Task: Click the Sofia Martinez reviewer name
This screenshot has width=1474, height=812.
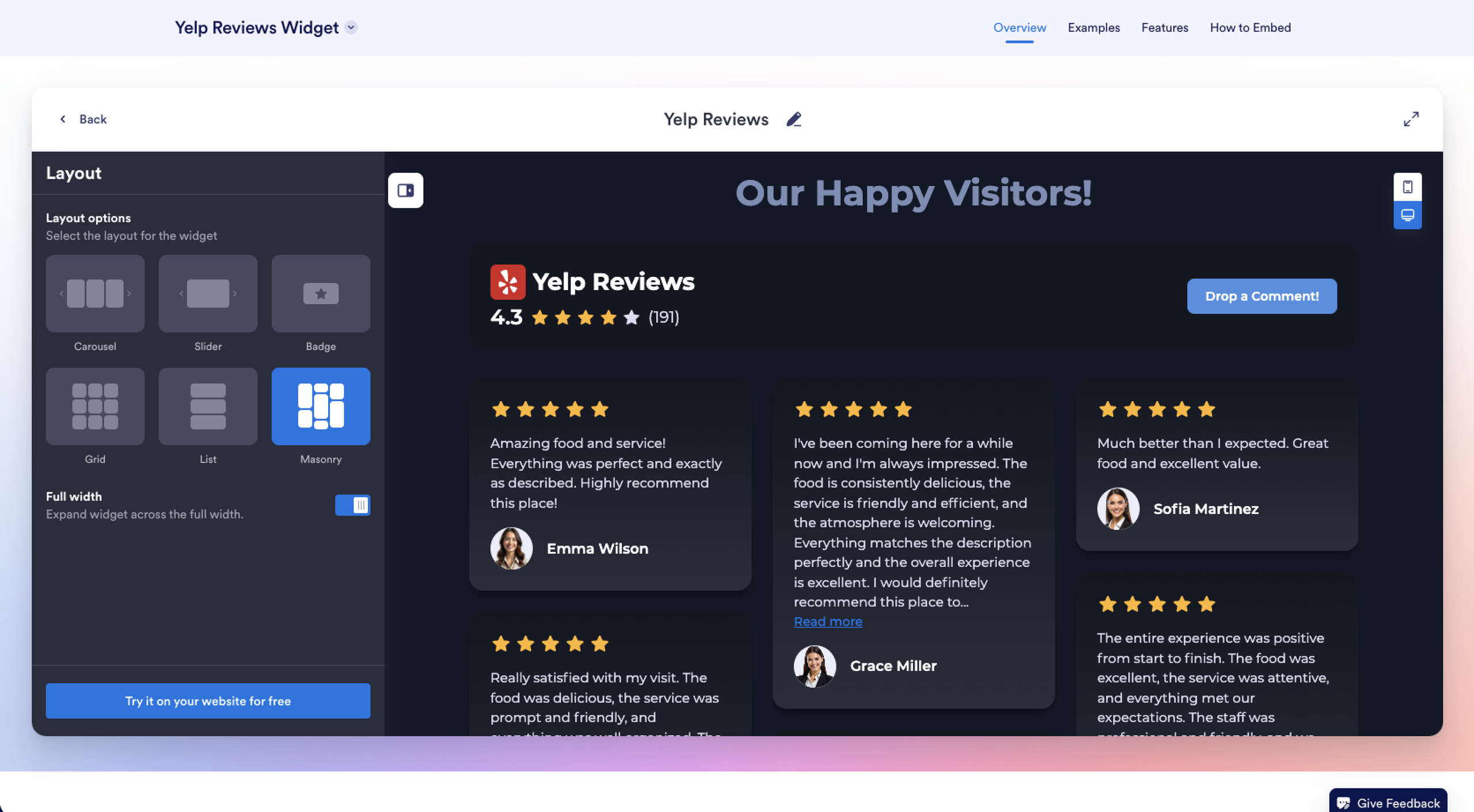Action: pyautogui.click(x=1206, y=509)
